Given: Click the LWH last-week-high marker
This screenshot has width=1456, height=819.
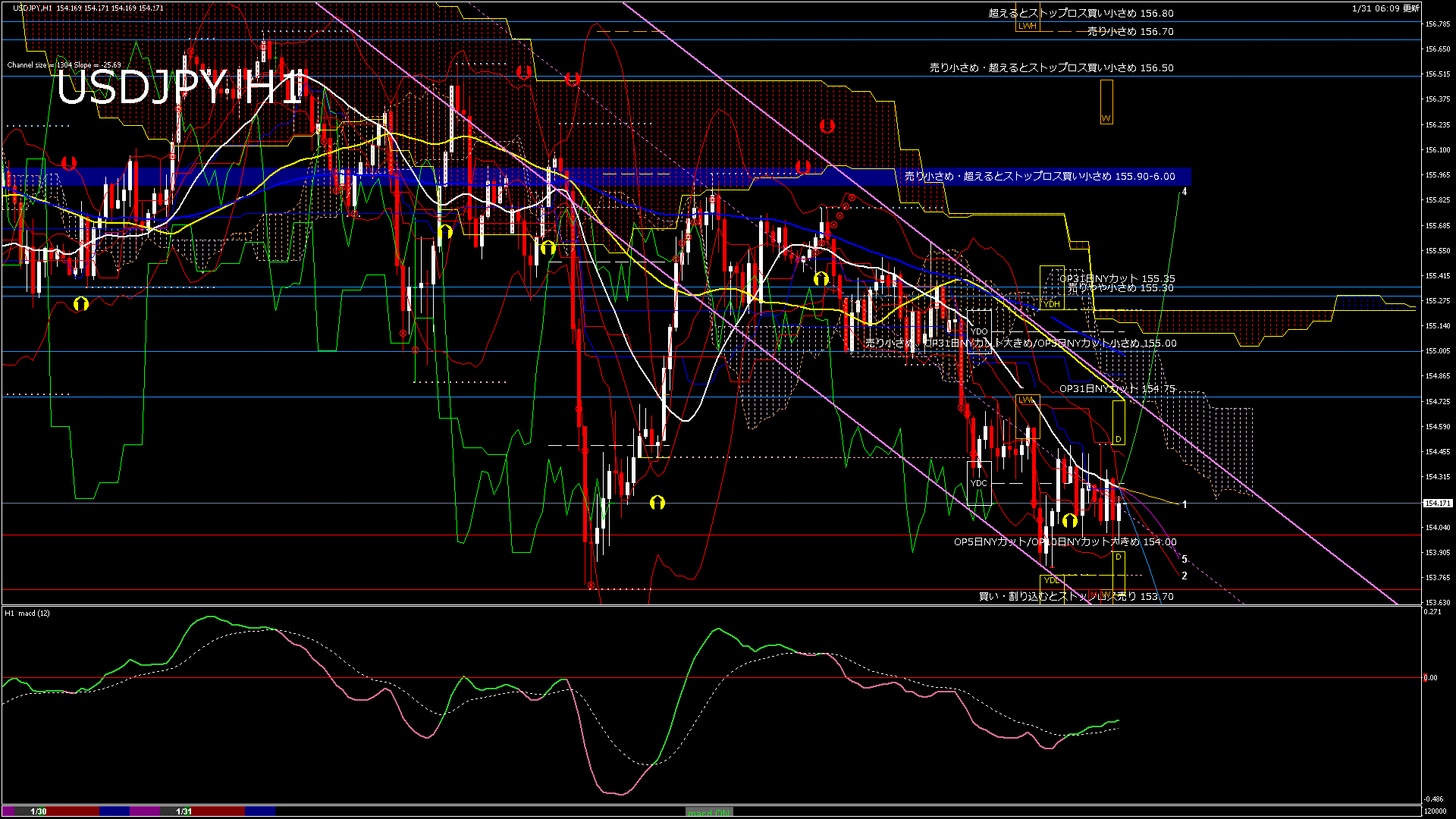Looking at the screenshot, I should [1027, 26].
